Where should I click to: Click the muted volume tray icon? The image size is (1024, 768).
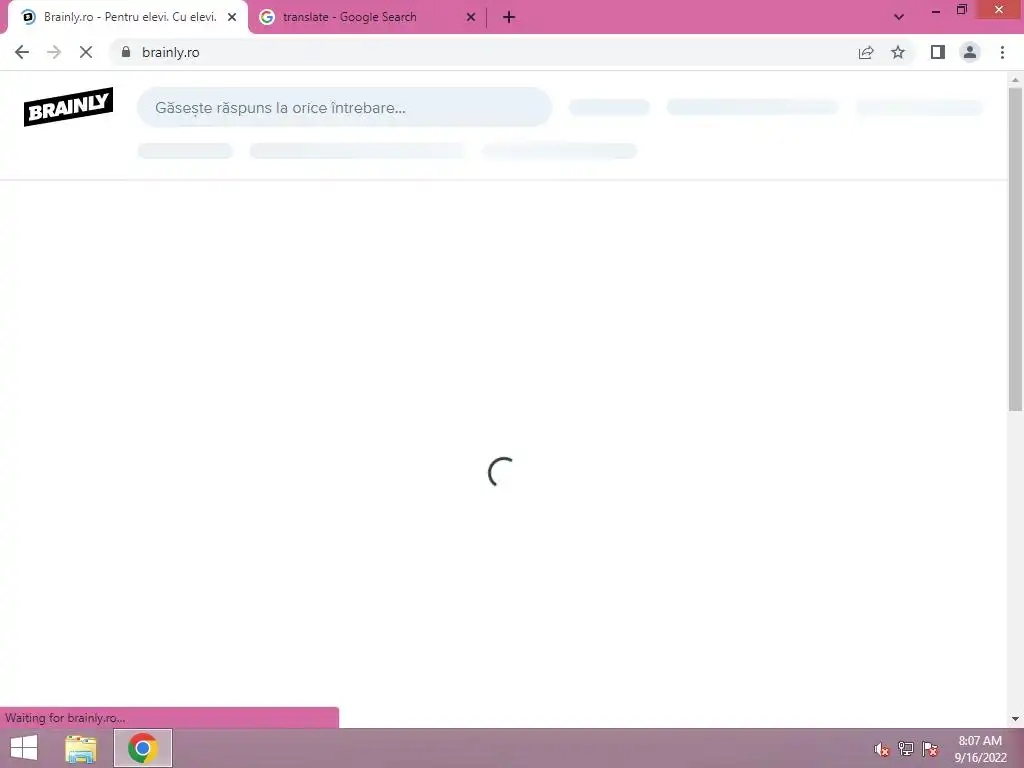tap(882, 749)
